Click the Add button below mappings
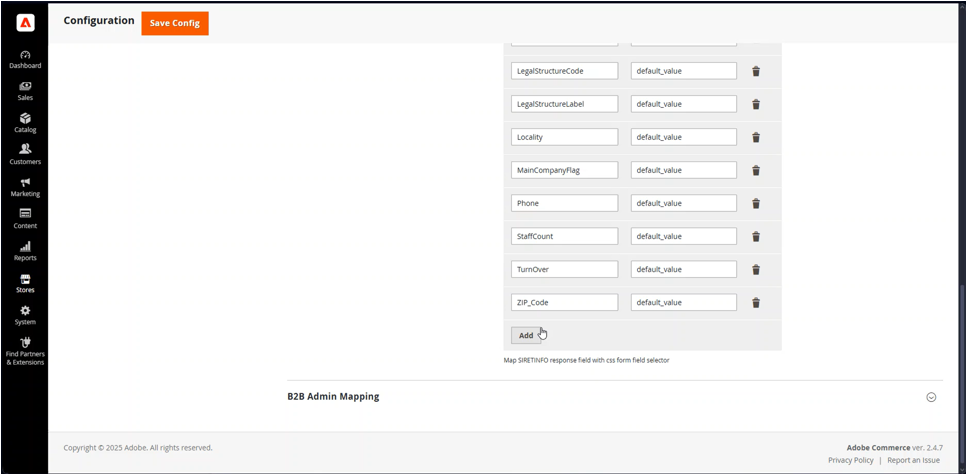 point(525,336)
